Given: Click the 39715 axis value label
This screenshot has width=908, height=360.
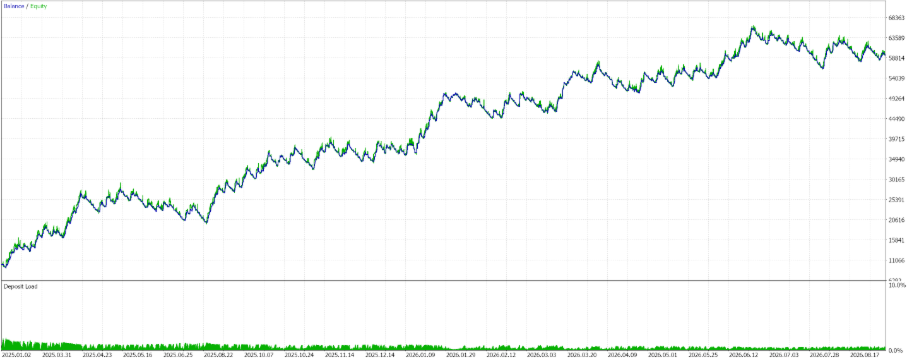Looking at the screenshot, I should [x=896, y=139].
